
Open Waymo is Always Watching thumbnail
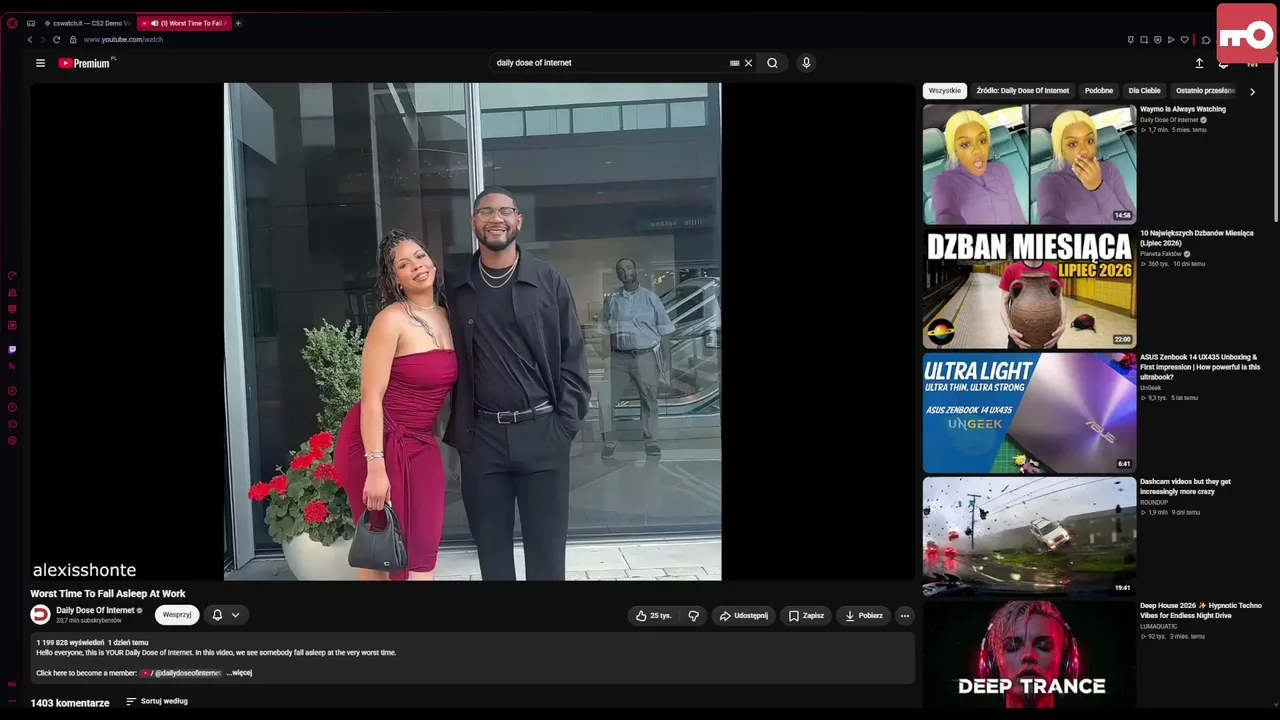click(1029, 164)
